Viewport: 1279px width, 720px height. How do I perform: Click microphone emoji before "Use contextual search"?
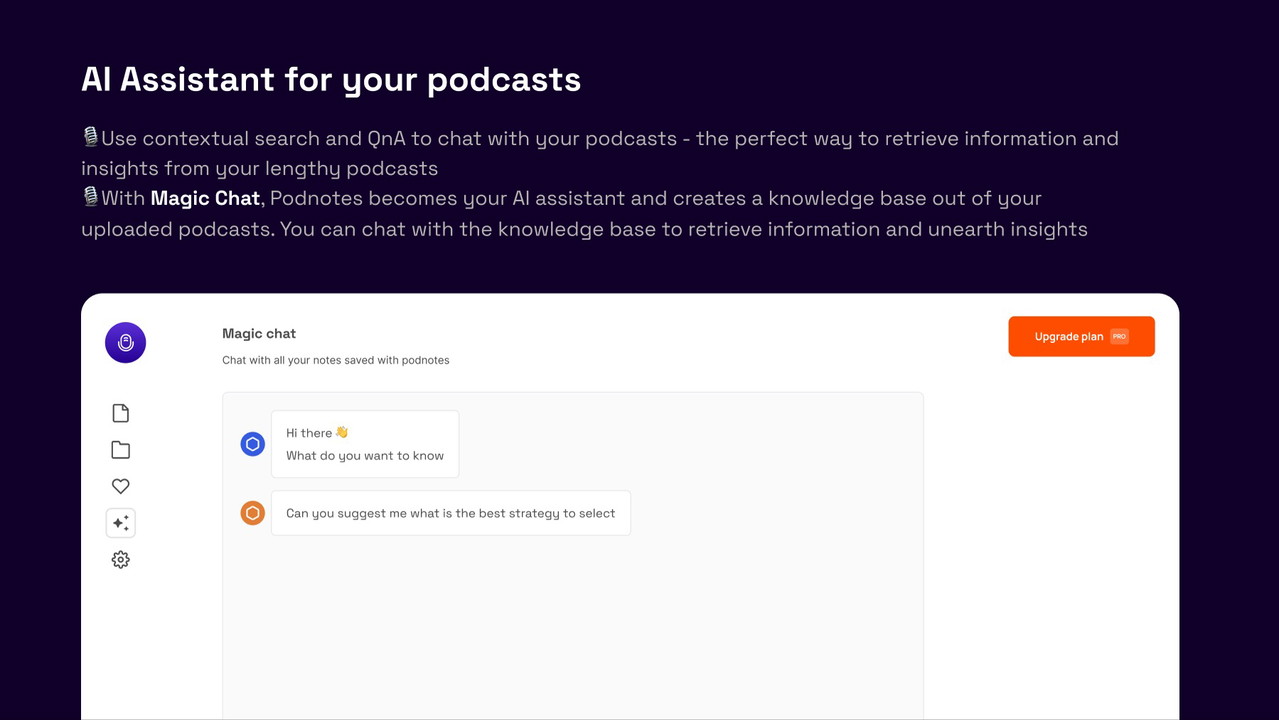[x=91, y=137]
